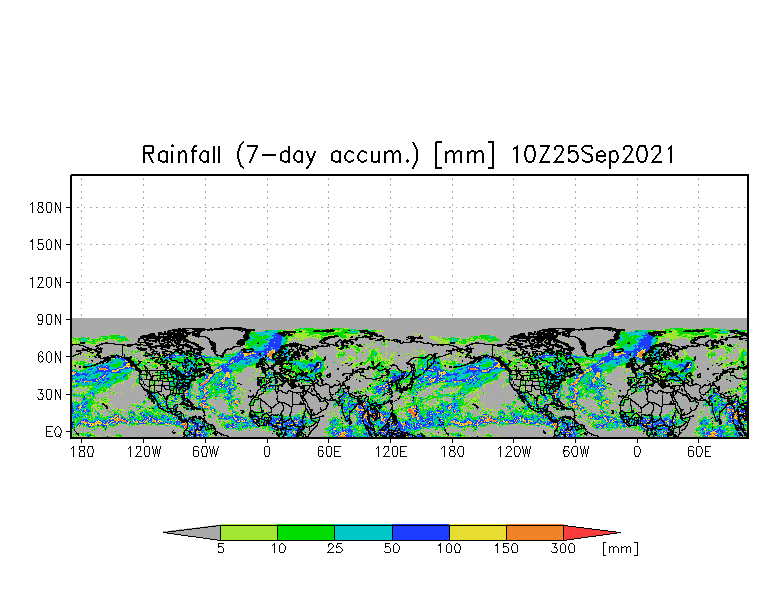Image resolution: width=784 pixels, height=612 pixels.
Task: Click the yellow 100-150 mm legend swatch
Action: click(x=478, y=532)
